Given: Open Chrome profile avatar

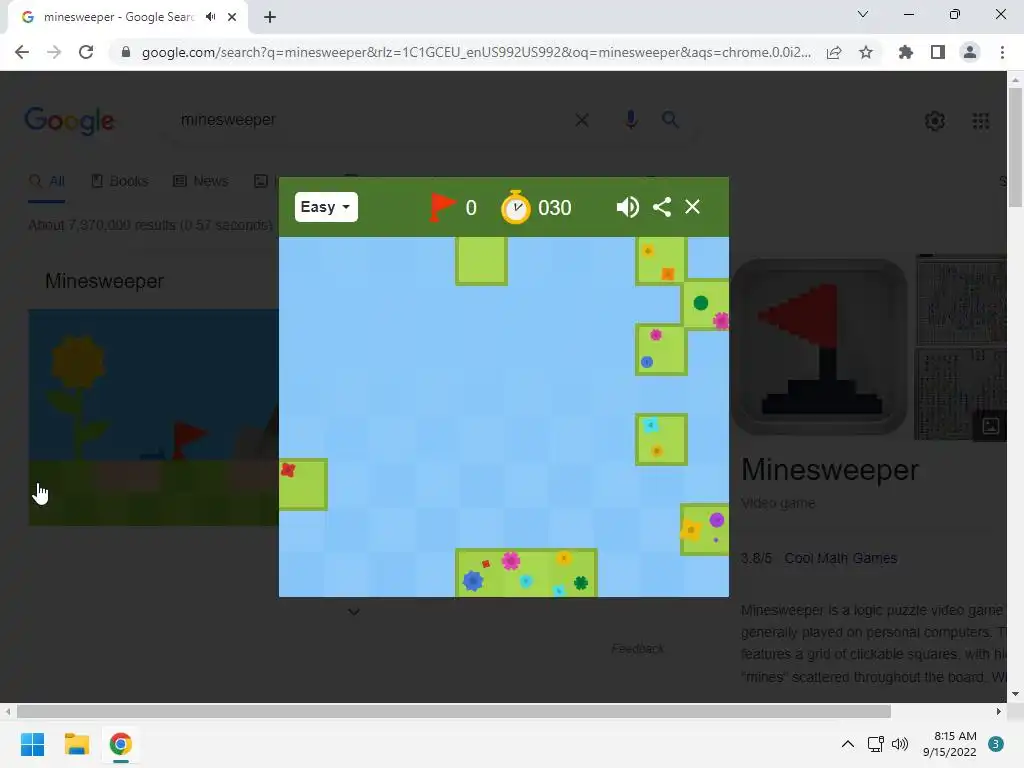Looking at the screenshot, I should (970, 52).
